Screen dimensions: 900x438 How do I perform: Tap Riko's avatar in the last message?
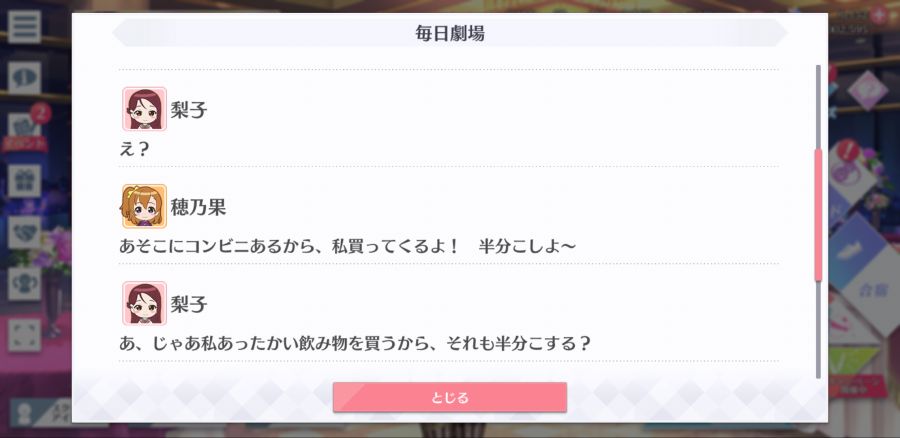(x=144, y=303)
